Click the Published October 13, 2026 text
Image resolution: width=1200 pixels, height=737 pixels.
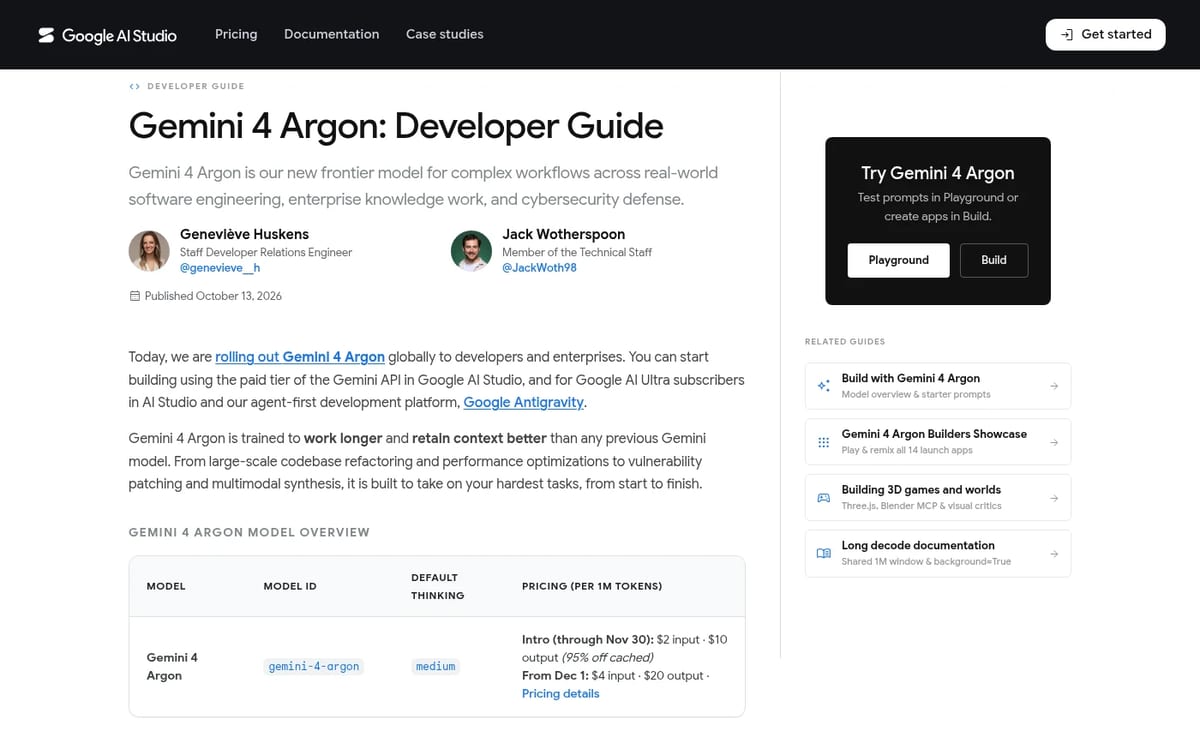coord(213,296)
